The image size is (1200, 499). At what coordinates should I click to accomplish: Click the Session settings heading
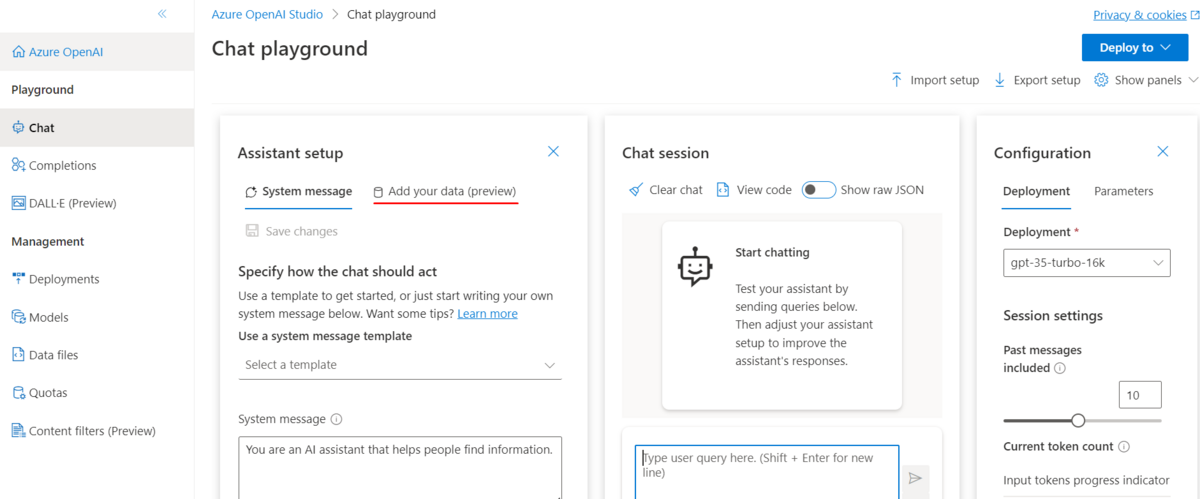coord(1053,316)
